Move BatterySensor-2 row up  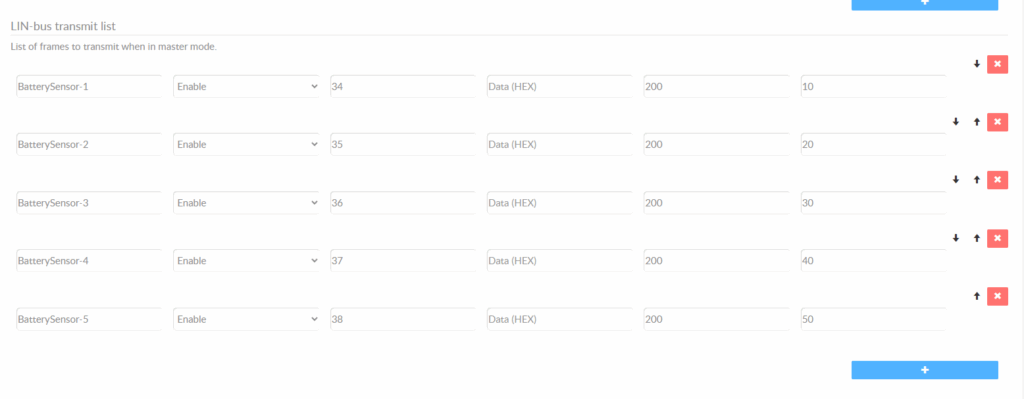(x=977, y=122)
